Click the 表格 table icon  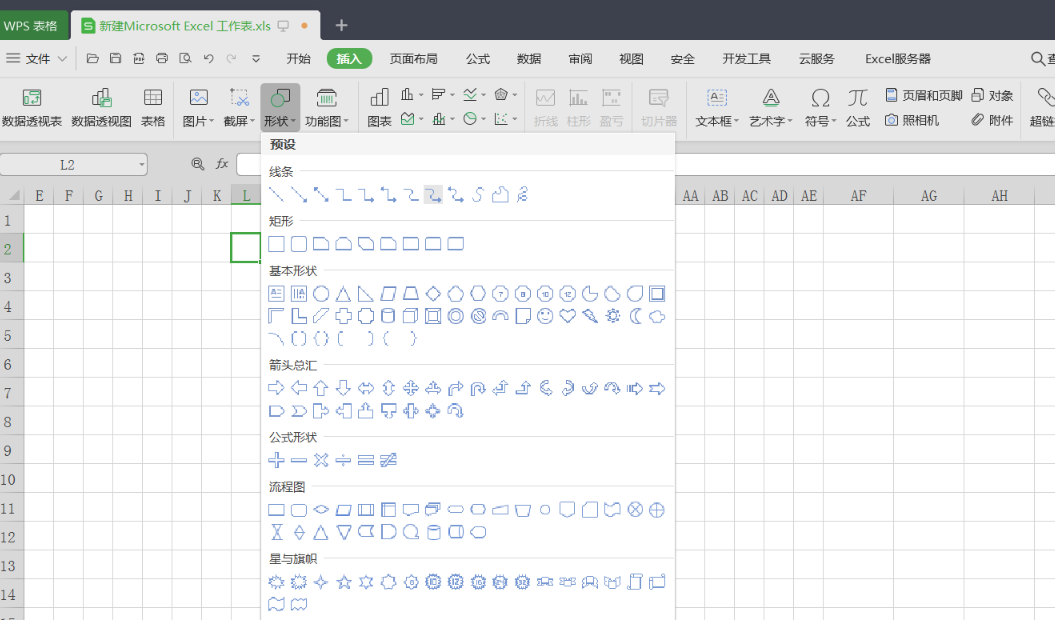153,108
